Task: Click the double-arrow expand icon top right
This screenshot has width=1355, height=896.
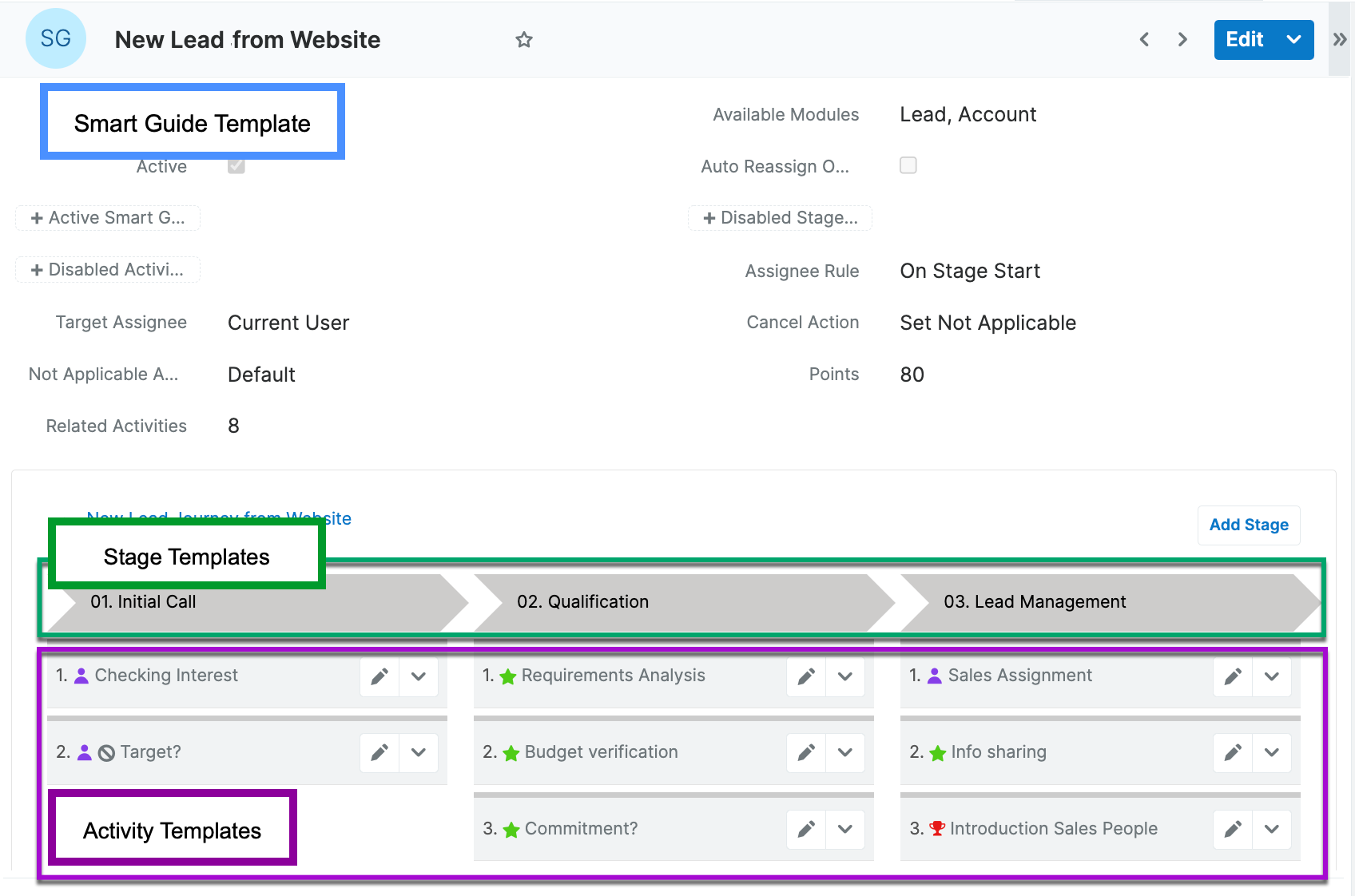Action: click(x=1340, y=38)
